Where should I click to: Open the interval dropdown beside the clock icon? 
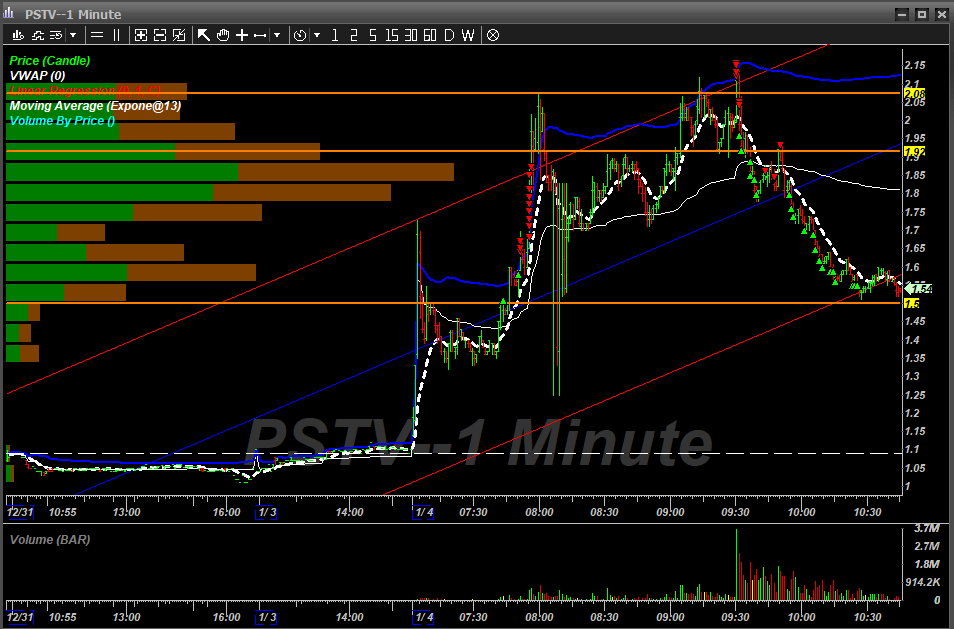tap(318, 35)
